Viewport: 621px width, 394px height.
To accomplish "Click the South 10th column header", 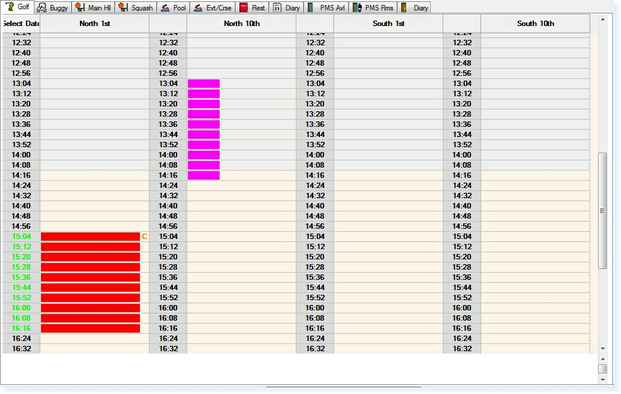I will pyautogui.click(x=535, y=23).
